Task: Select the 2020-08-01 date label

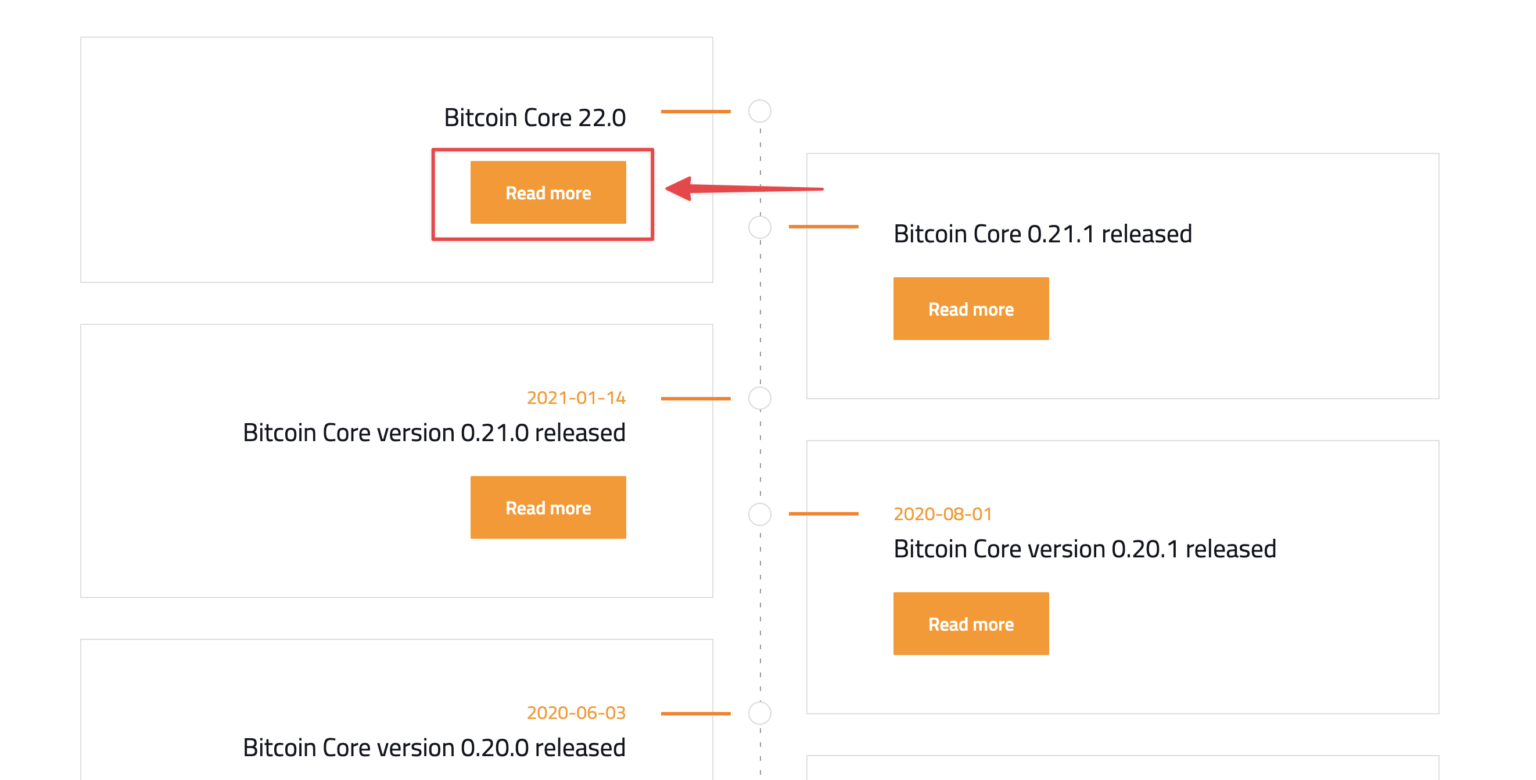Action: [x=943, y=513]
